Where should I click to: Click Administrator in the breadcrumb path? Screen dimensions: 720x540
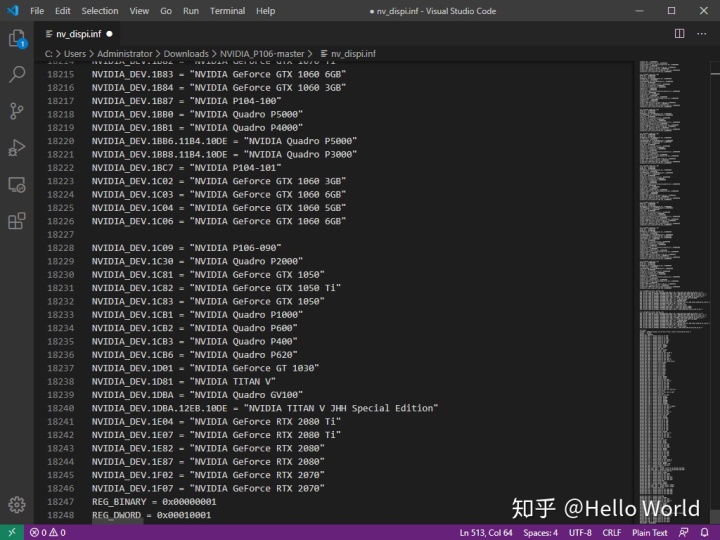pyautogui.click(x=124, y=54)
